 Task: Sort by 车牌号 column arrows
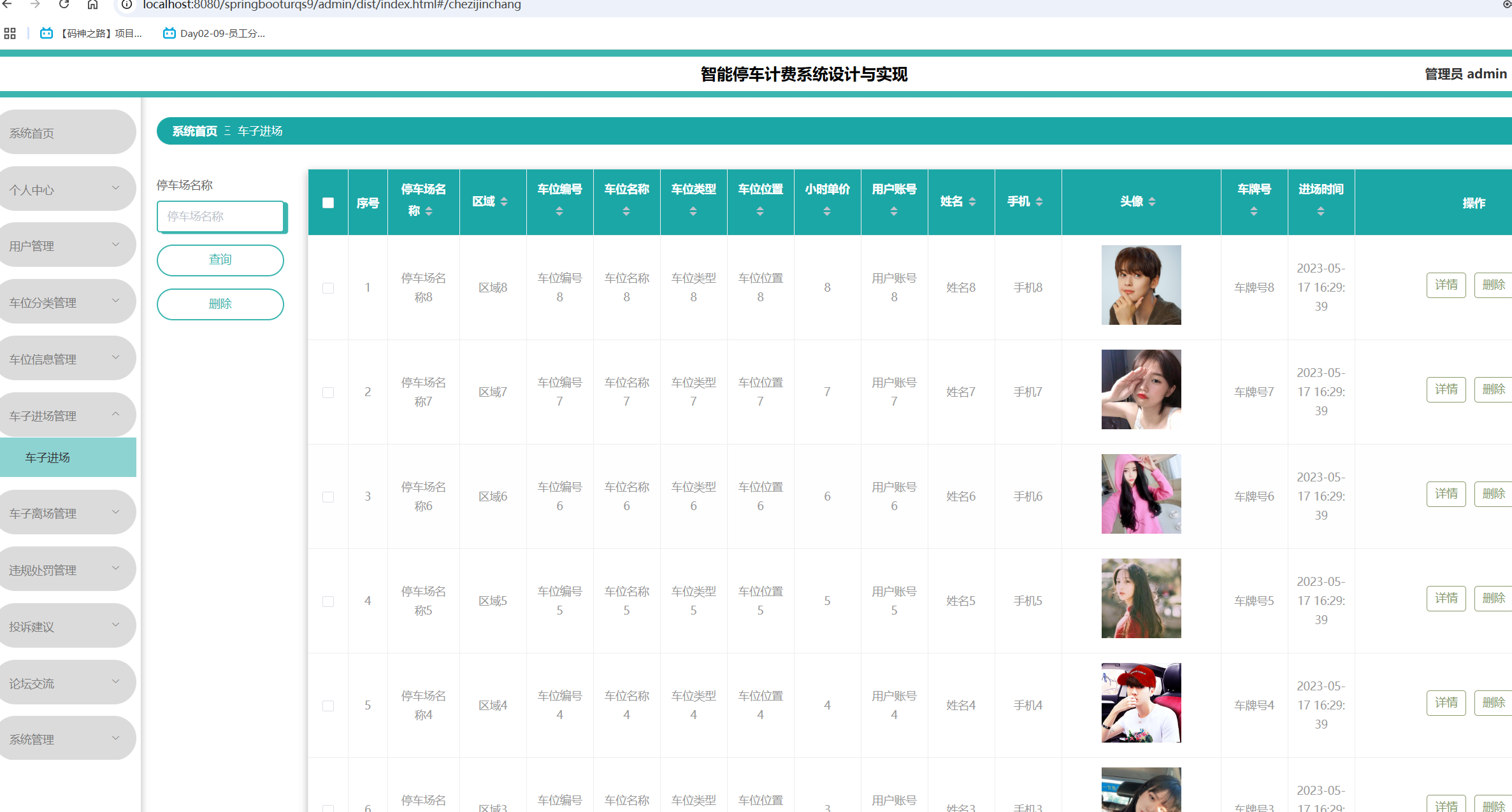(1254, 211)
